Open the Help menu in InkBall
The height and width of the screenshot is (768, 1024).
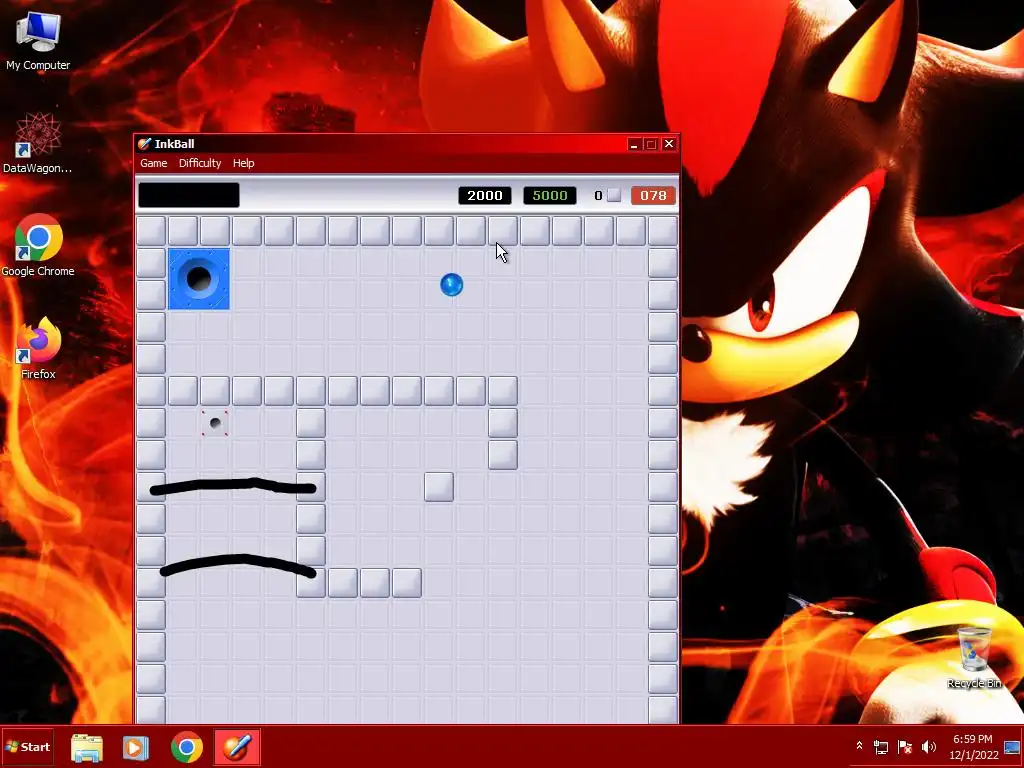[244, 163]
